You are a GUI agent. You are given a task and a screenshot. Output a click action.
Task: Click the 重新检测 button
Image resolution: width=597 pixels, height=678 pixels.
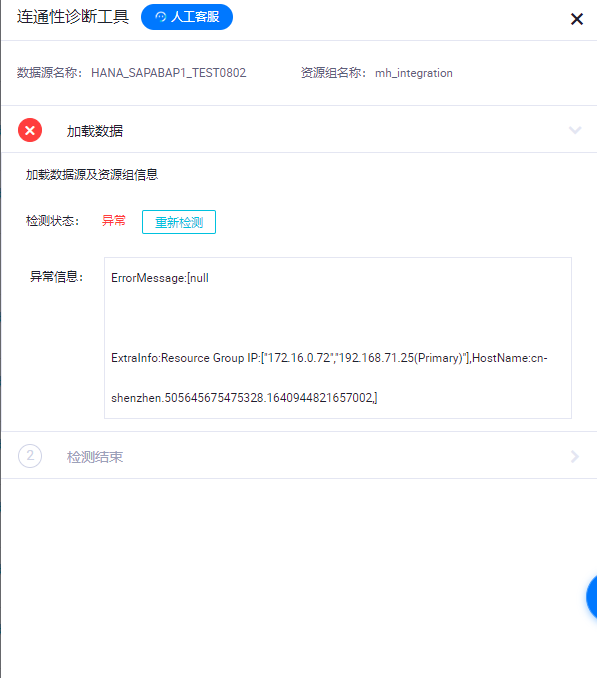(x=179, y=222)
